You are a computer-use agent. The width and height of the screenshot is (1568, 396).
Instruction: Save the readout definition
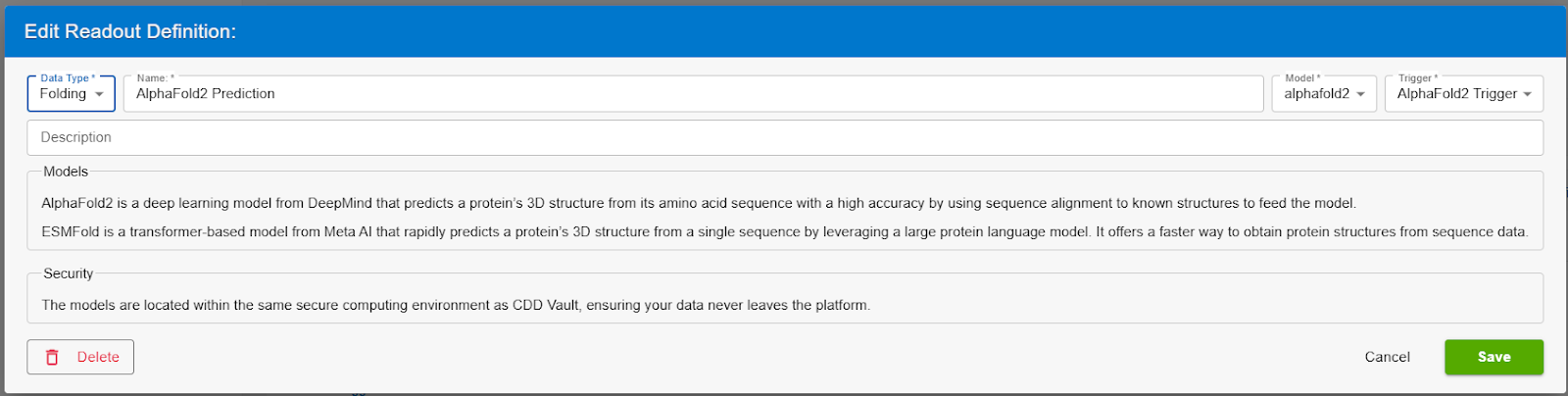click(x=1494, y=357)
